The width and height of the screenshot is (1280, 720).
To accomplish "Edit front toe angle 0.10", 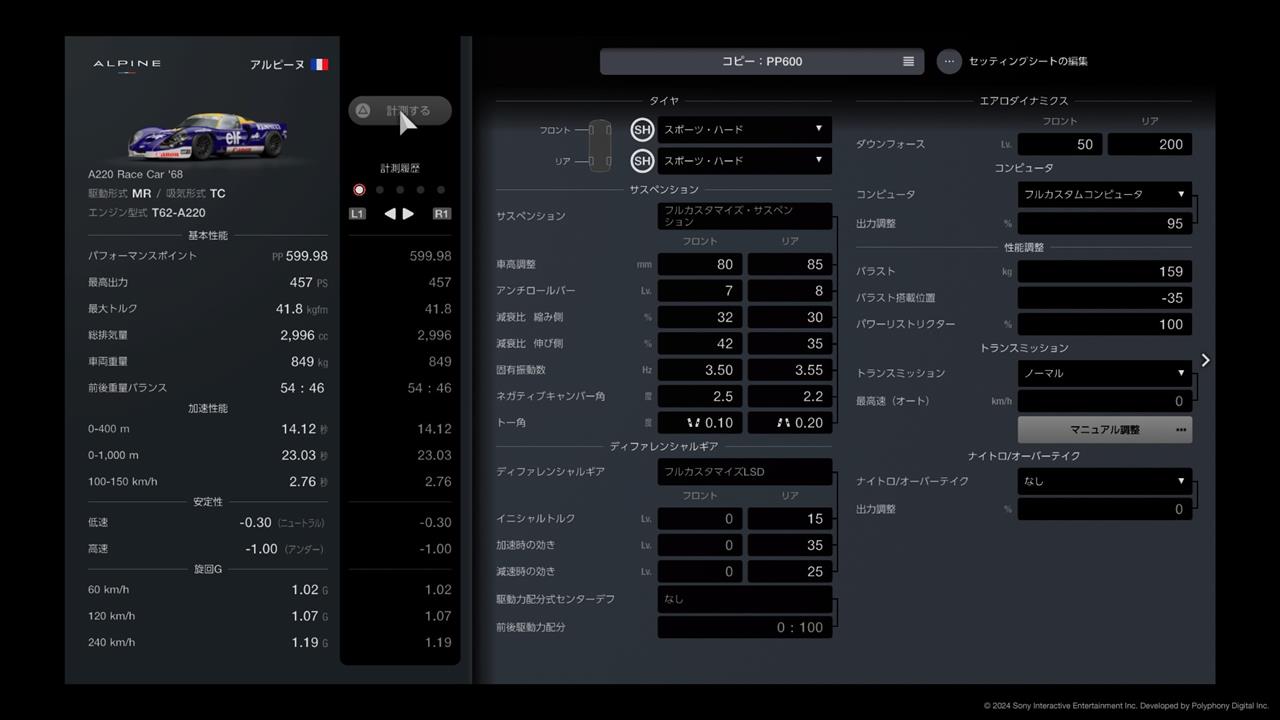I will click(700, 423).
